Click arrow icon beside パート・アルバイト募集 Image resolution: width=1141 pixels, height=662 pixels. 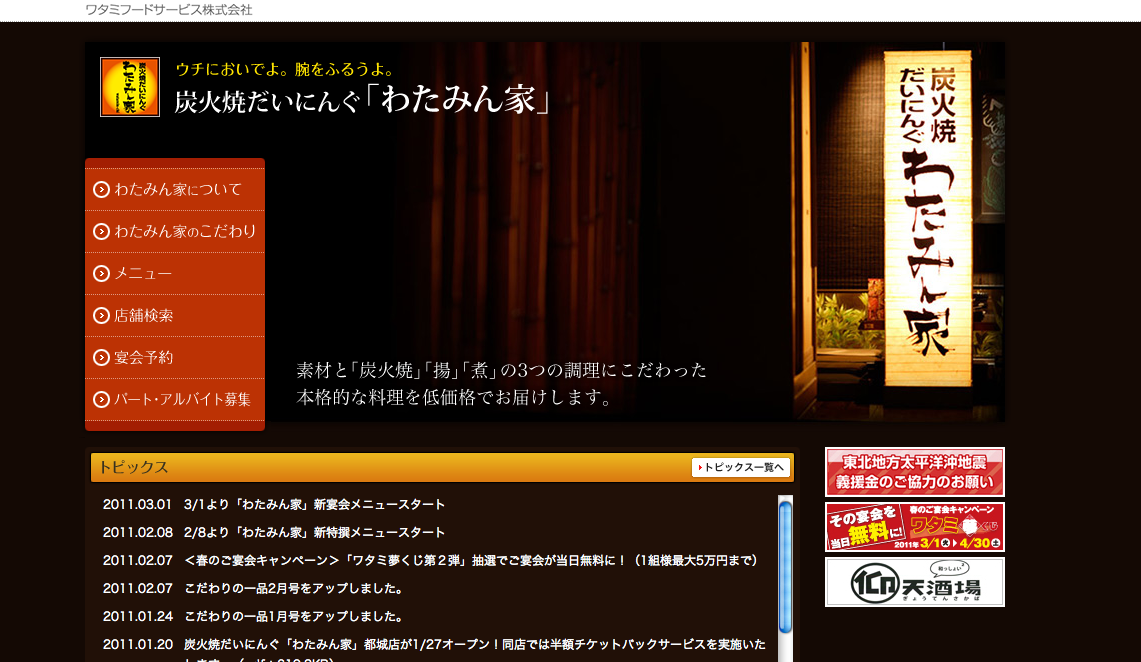pyautogui.click(x=101, y=399)
